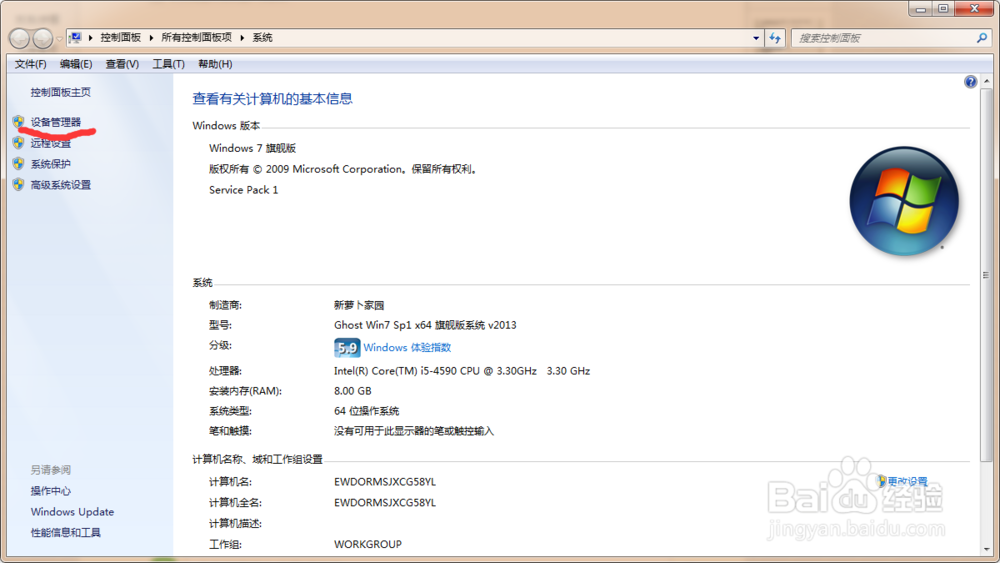
Task: Open 性能信息和工具 link
Action: click(x=66, y=533)
